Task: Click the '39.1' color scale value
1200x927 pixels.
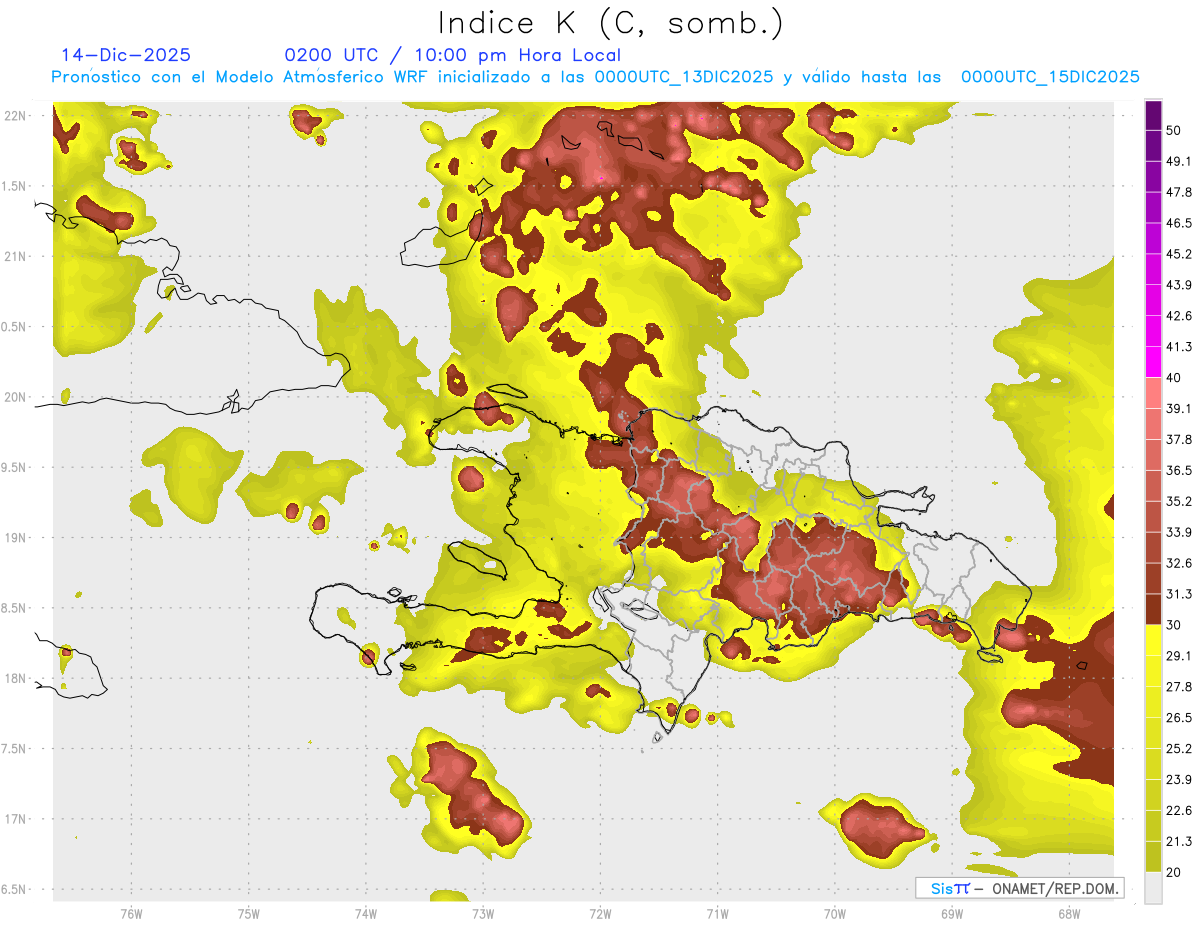Action: click(x=1179, y=408)
